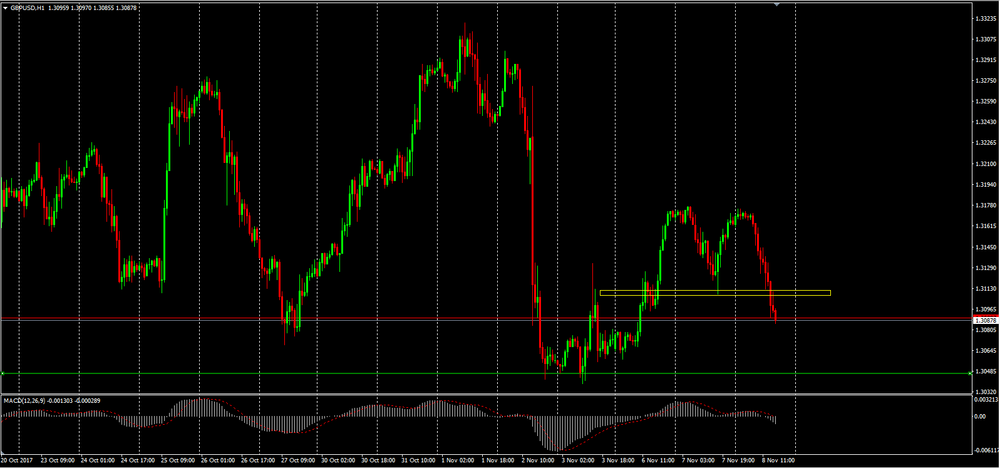Viewport: 1000px width, 468px height.
Task: Click the -0.006117 MACD scale value
Action: tap(985, 450)
